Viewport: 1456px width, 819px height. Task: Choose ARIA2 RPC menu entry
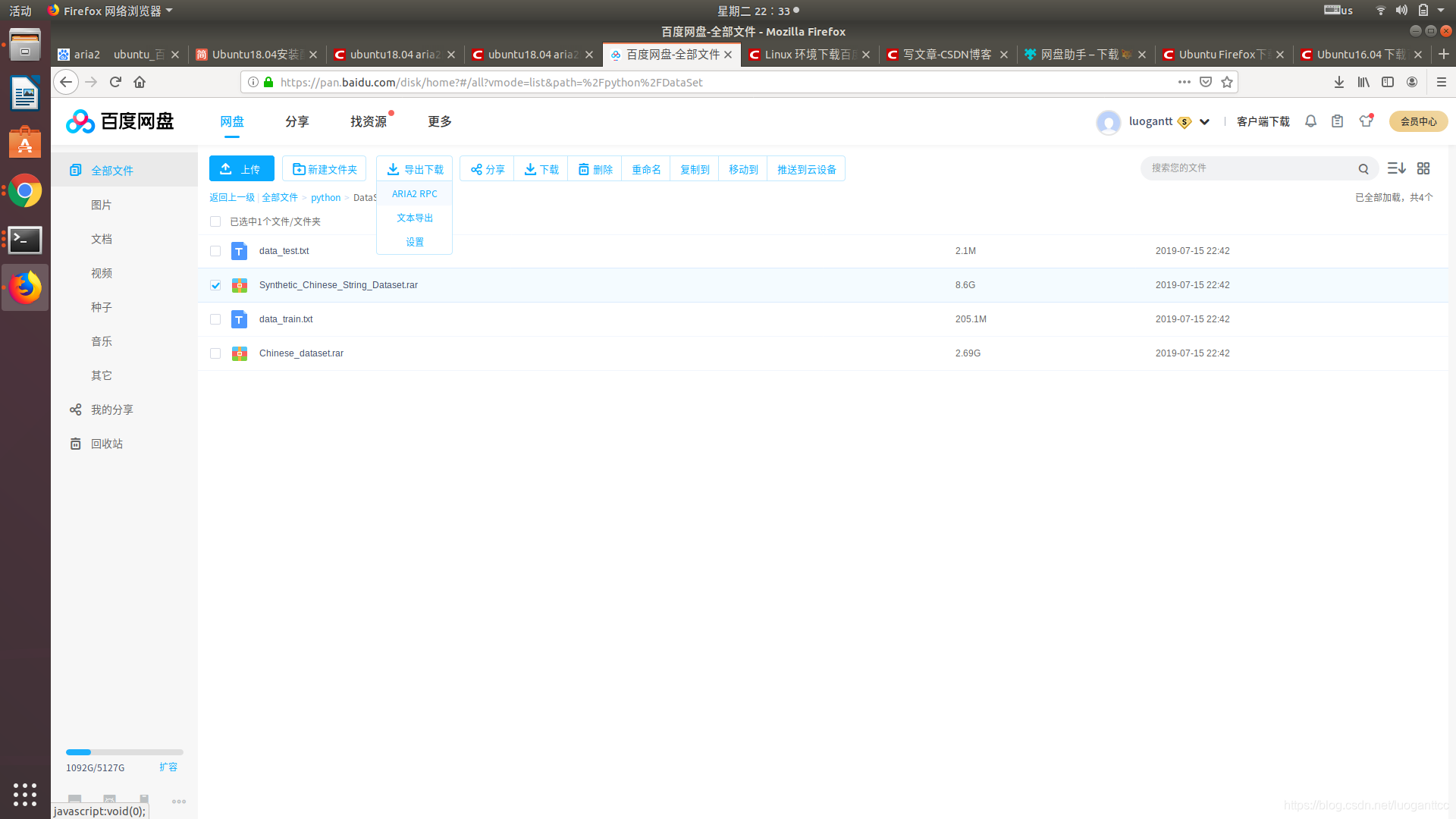414,194
